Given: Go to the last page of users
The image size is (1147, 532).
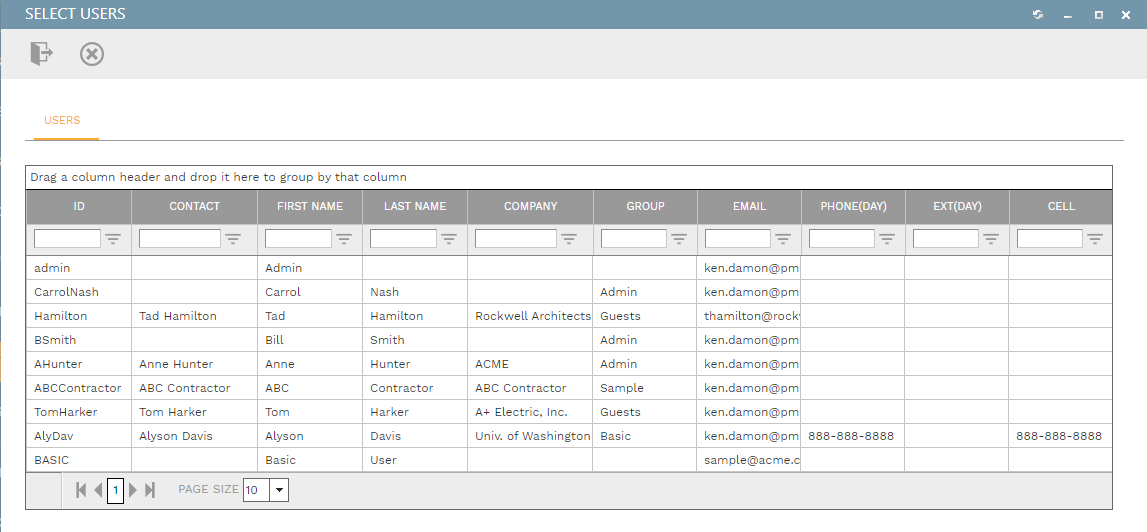Looking at the screenshot, I should (x=150, y=490).
